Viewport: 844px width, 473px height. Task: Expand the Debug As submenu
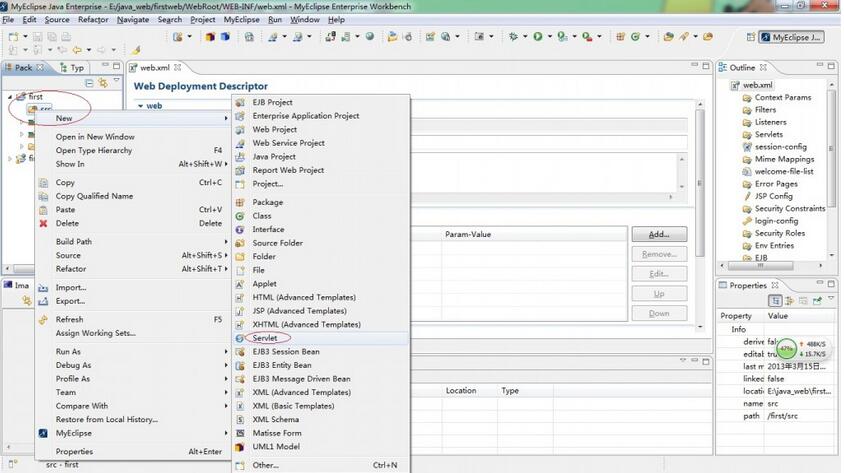(226, 365)
